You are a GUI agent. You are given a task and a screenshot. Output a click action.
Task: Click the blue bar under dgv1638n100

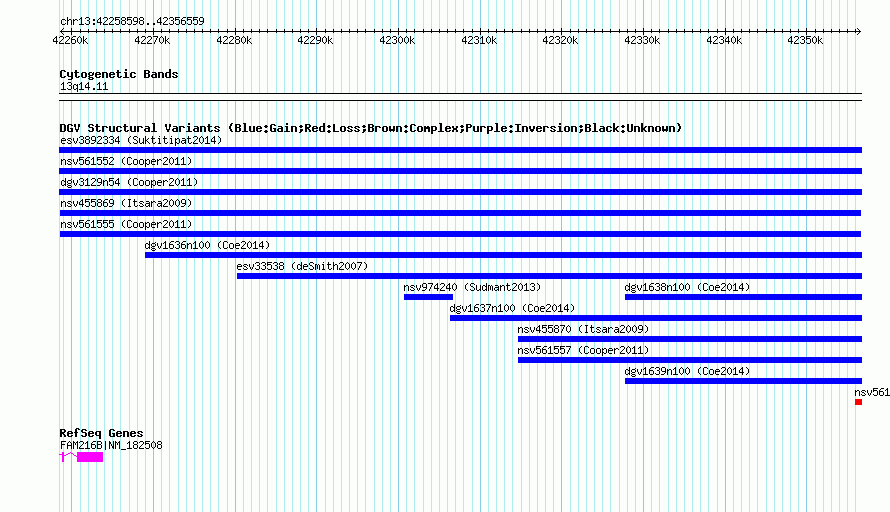744,297
